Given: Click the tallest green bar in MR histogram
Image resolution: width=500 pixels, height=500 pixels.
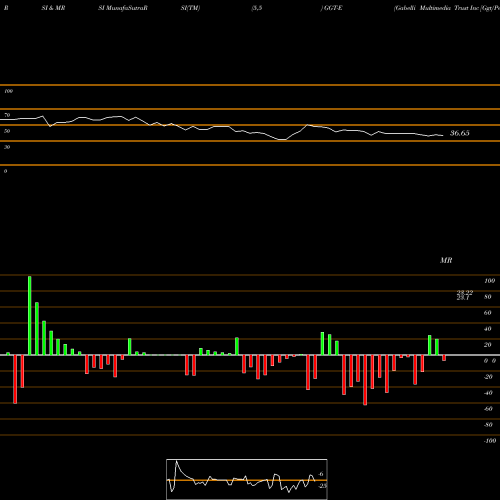Looking at the screenshot, I should click(30, 315).
